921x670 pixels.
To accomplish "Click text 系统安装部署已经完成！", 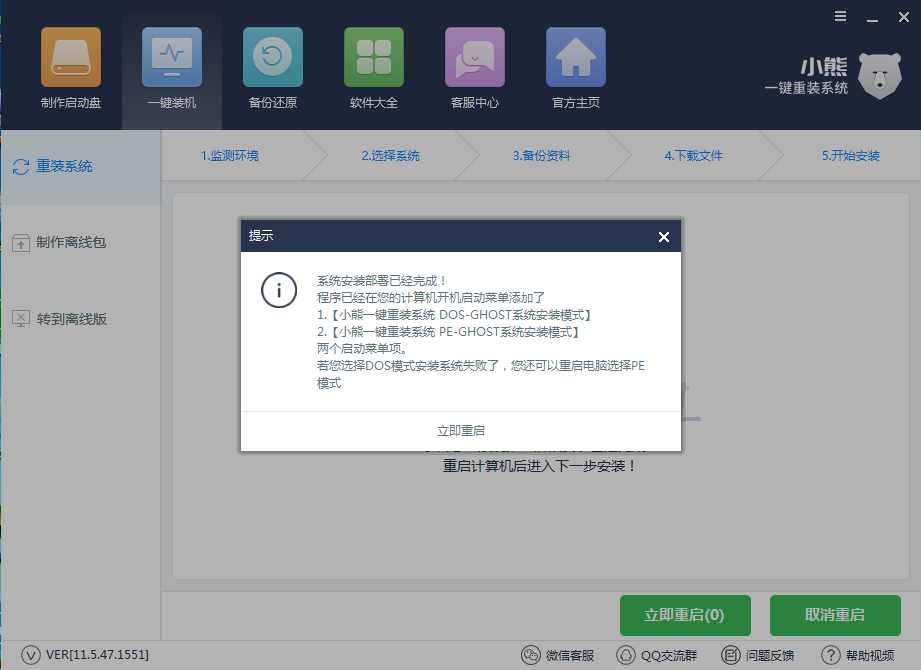I will pyautogui.click(x=382, y=281).
